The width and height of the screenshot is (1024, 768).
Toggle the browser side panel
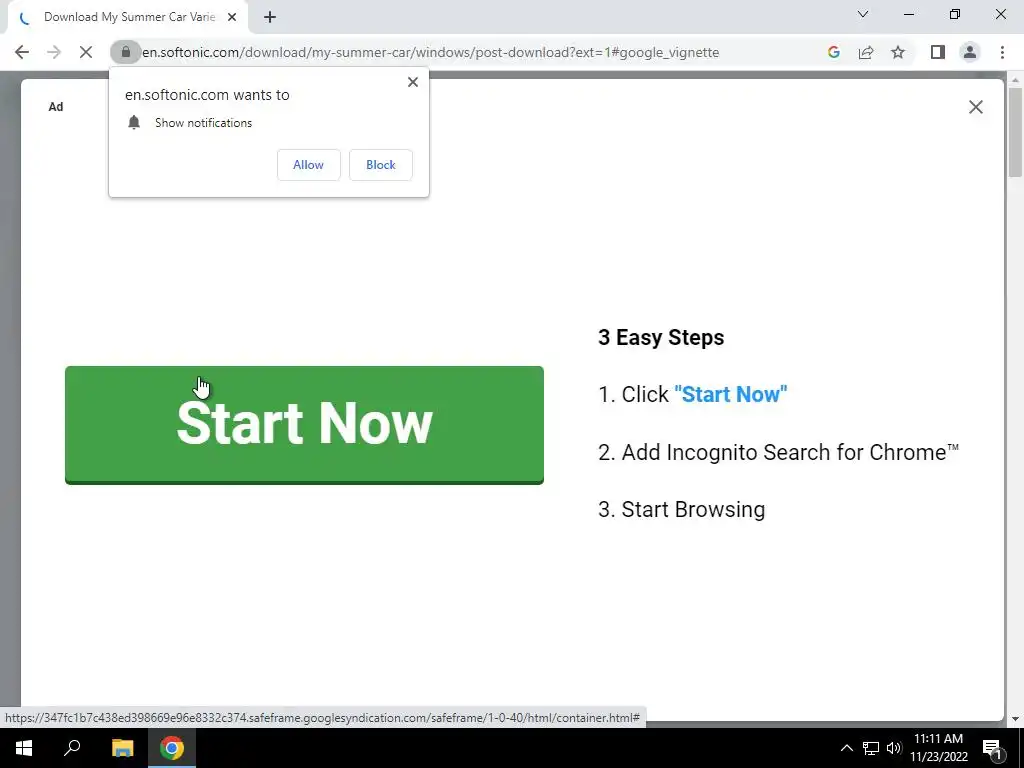coord(938,52)
